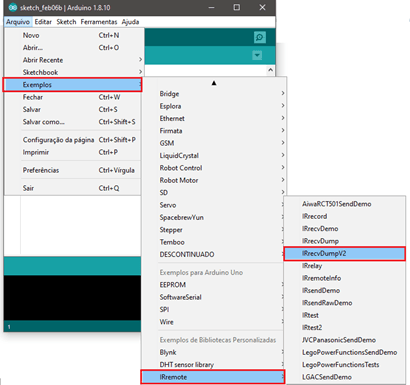Open Servo examples
The height and width of the screenshot is (385, 410).
213,205
